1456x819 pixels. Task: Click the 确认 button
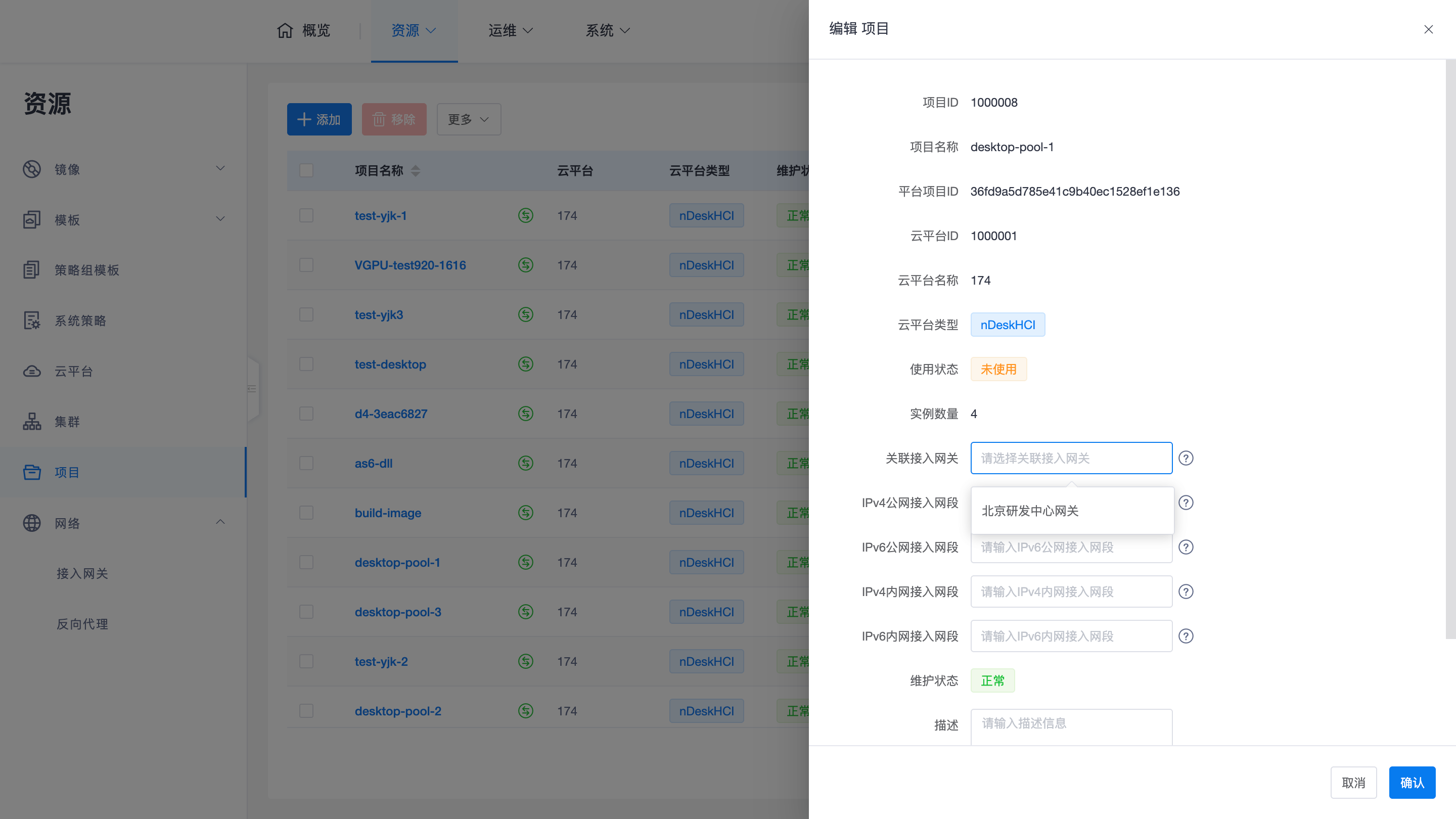point(1412,782)
